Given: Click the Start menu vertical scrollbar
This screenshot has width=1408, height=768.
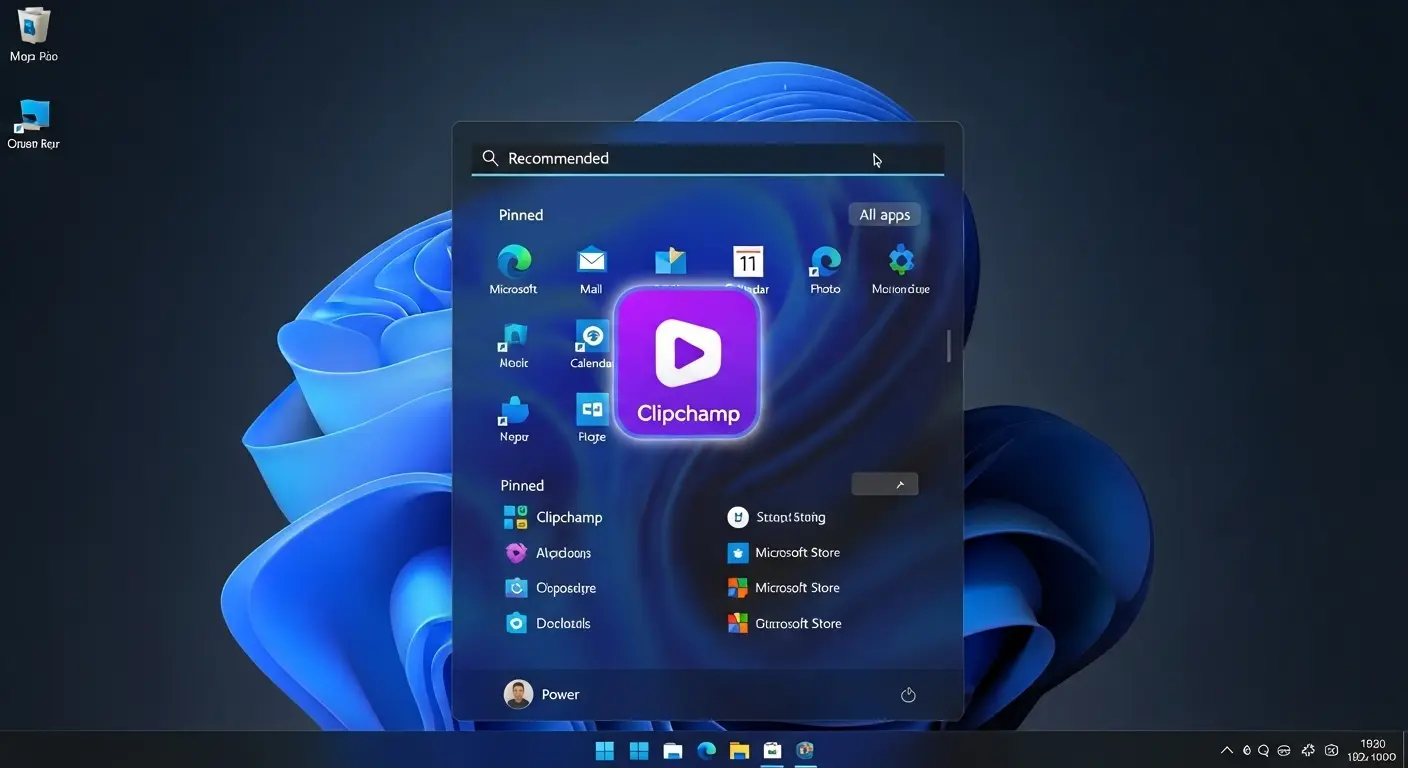Looking at the screenshot, I should point(948,344).
